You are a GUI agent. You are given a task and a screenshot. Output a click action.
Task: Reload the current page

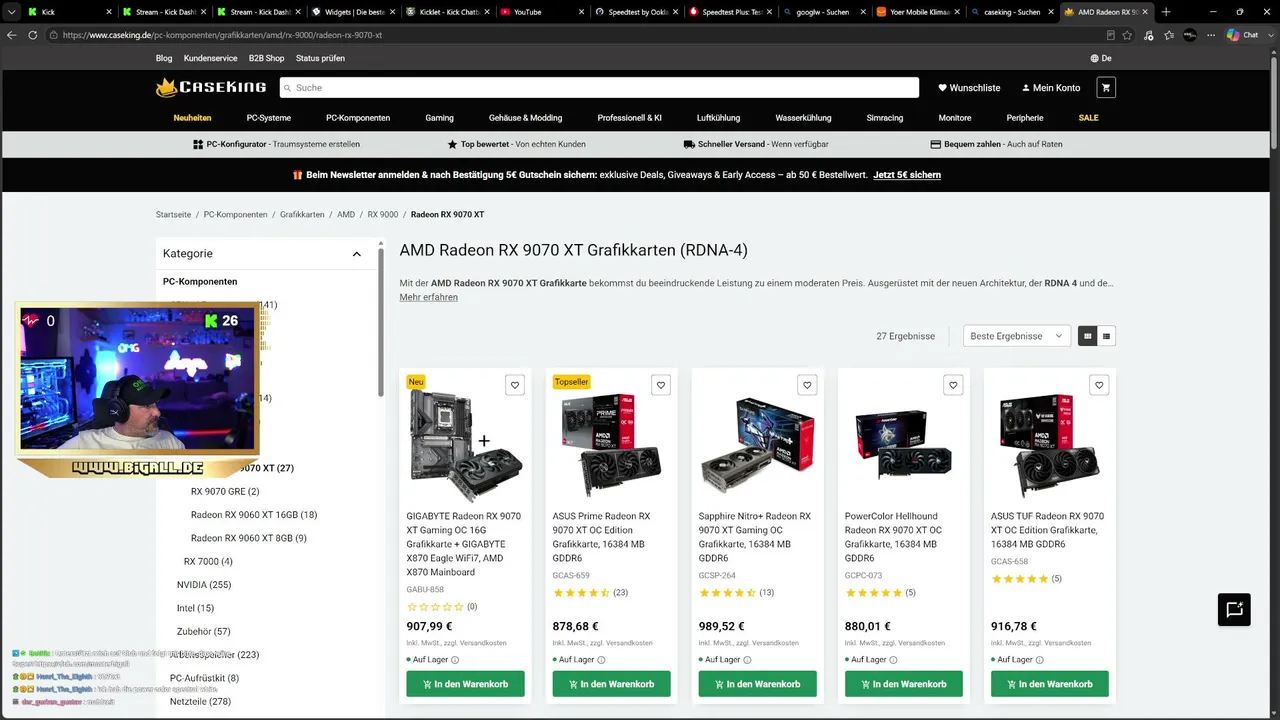[33, 35]
